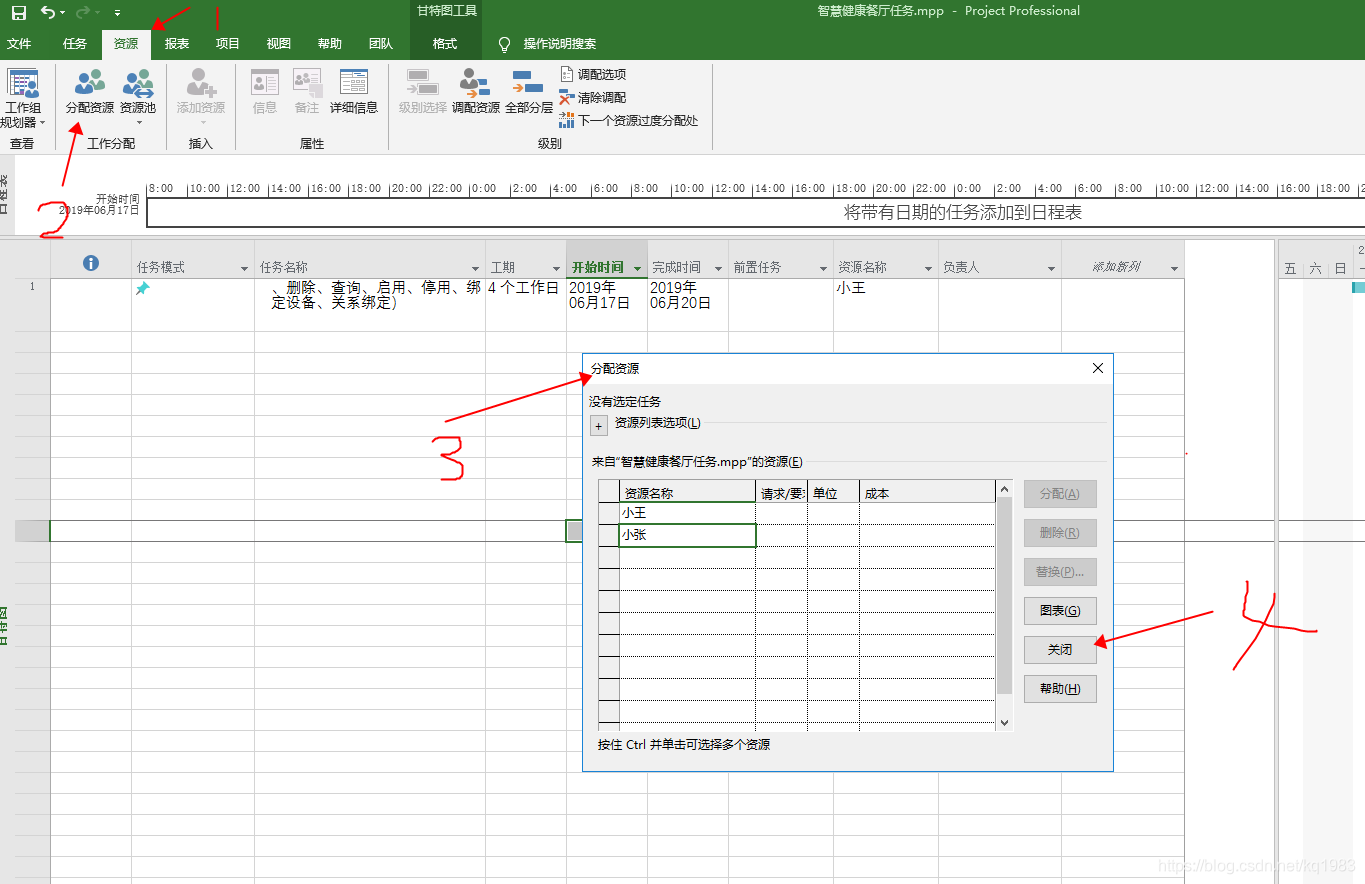
Task: Click the 级别选择 ribbon icon
Action: (x=422, y=92)
